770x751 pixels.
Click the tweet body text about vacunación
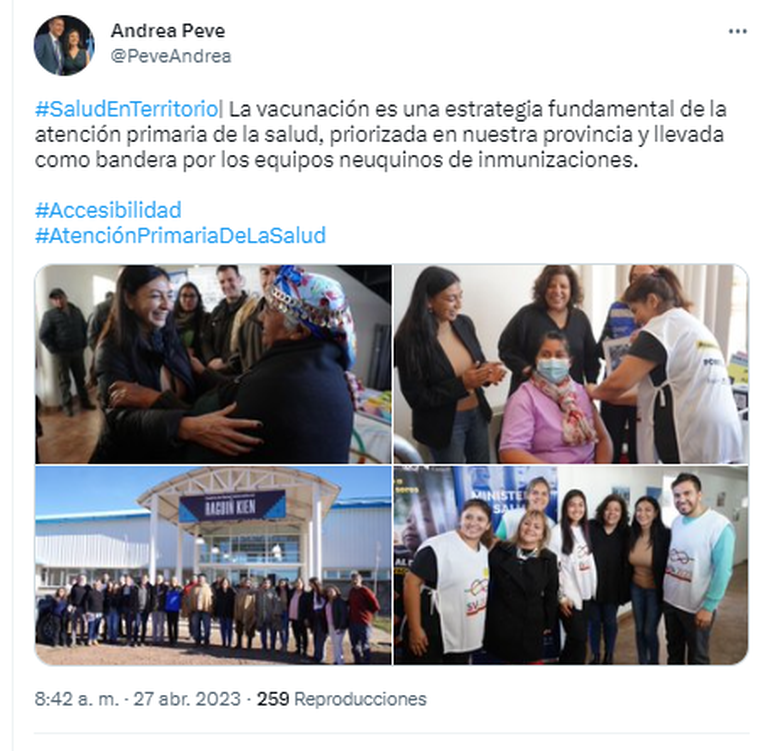point(381,135)
